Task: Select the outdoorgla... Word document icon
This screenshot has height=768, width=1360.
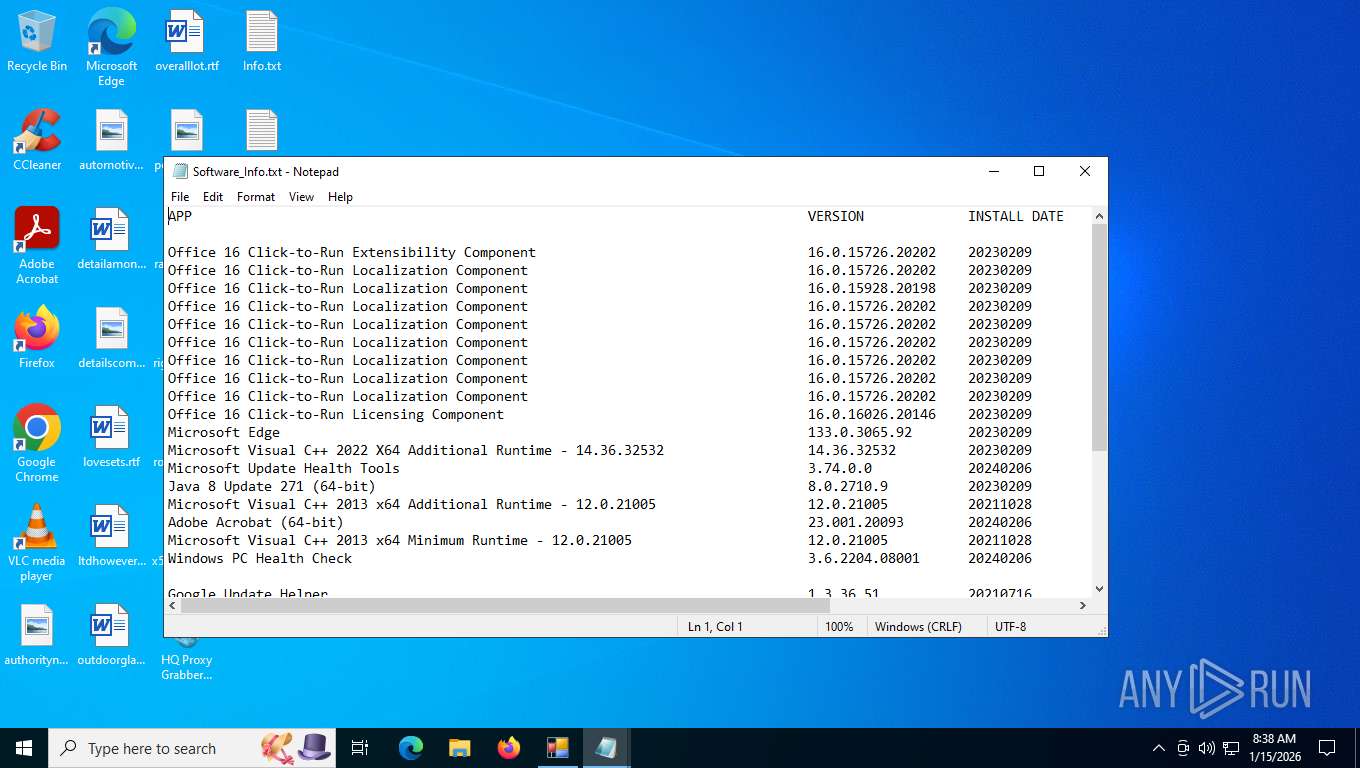Action: pos(111,635)
